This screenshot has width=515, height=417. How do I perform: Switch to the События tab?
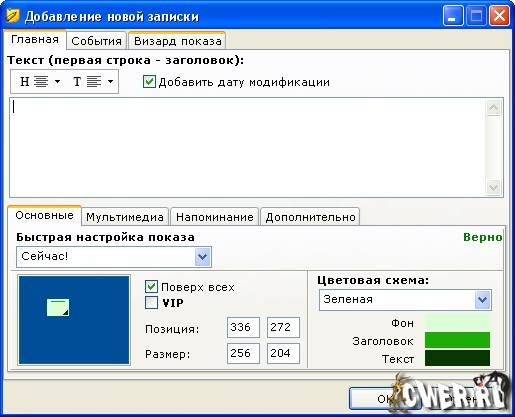tap(96, 41)
